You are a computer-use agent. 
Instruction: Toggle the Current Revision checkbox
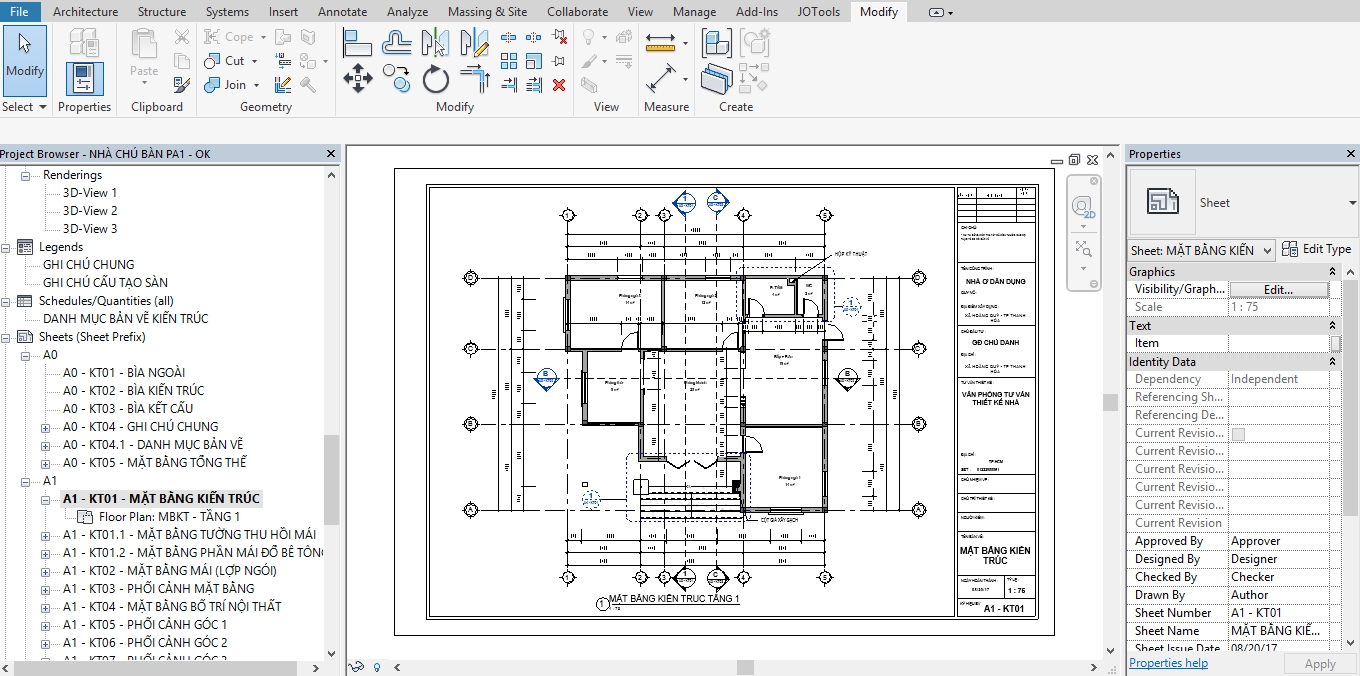click(x=1239, y=434)
